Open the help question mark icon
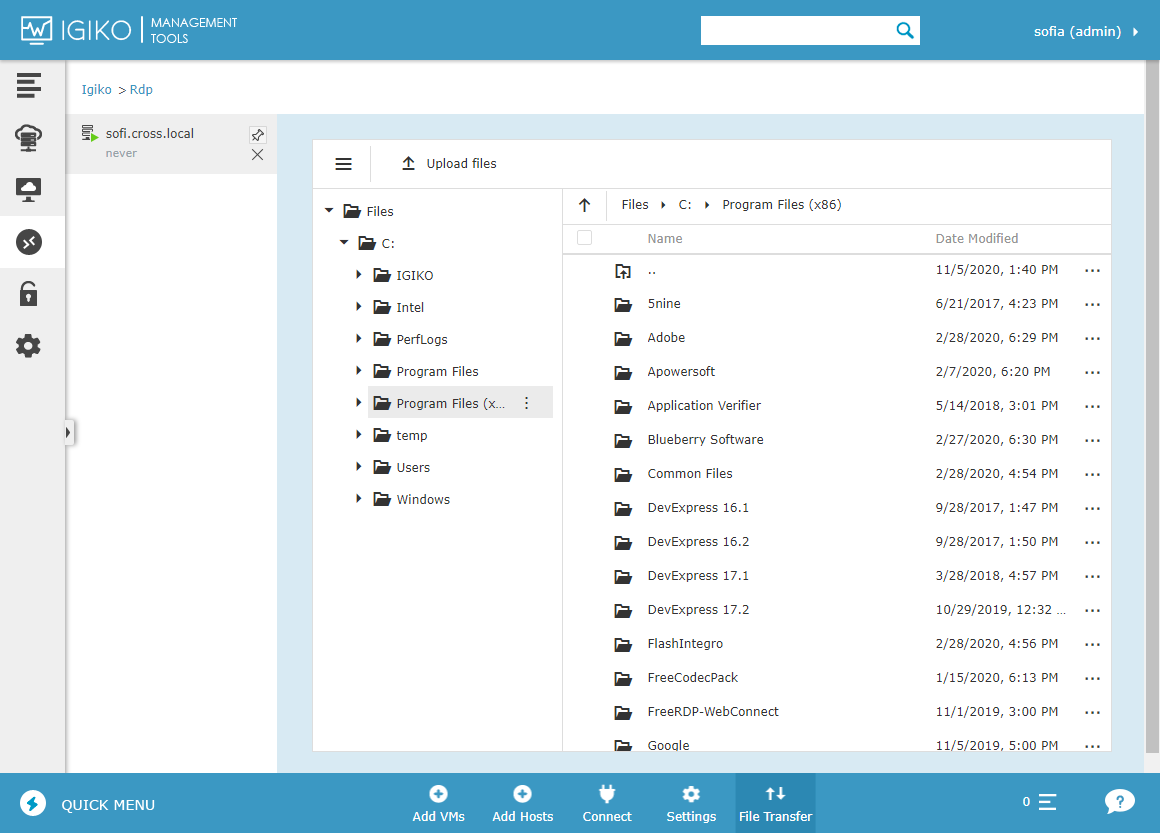The width and height of the screenshot is (1160, 833). point(1119,800)
